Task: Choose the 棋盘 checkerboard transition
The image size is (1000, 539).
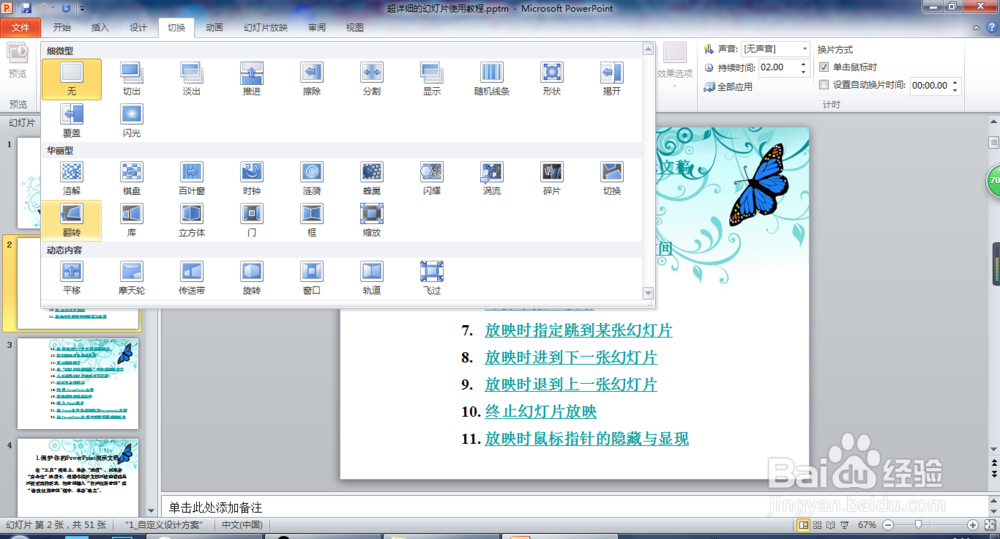Action: [x=131, y=179]
